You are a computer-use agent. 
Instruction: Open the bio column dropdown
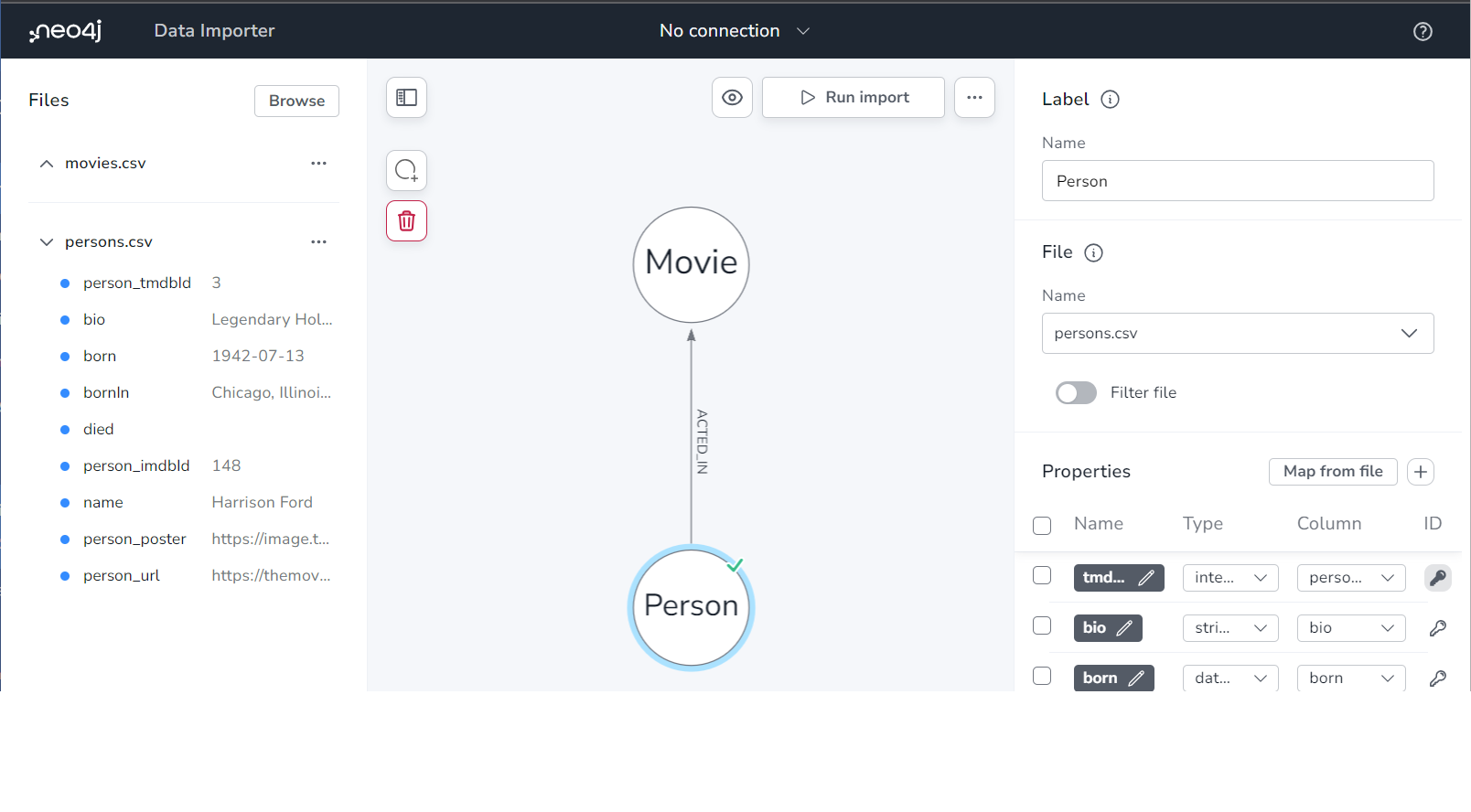point(1351,628)
